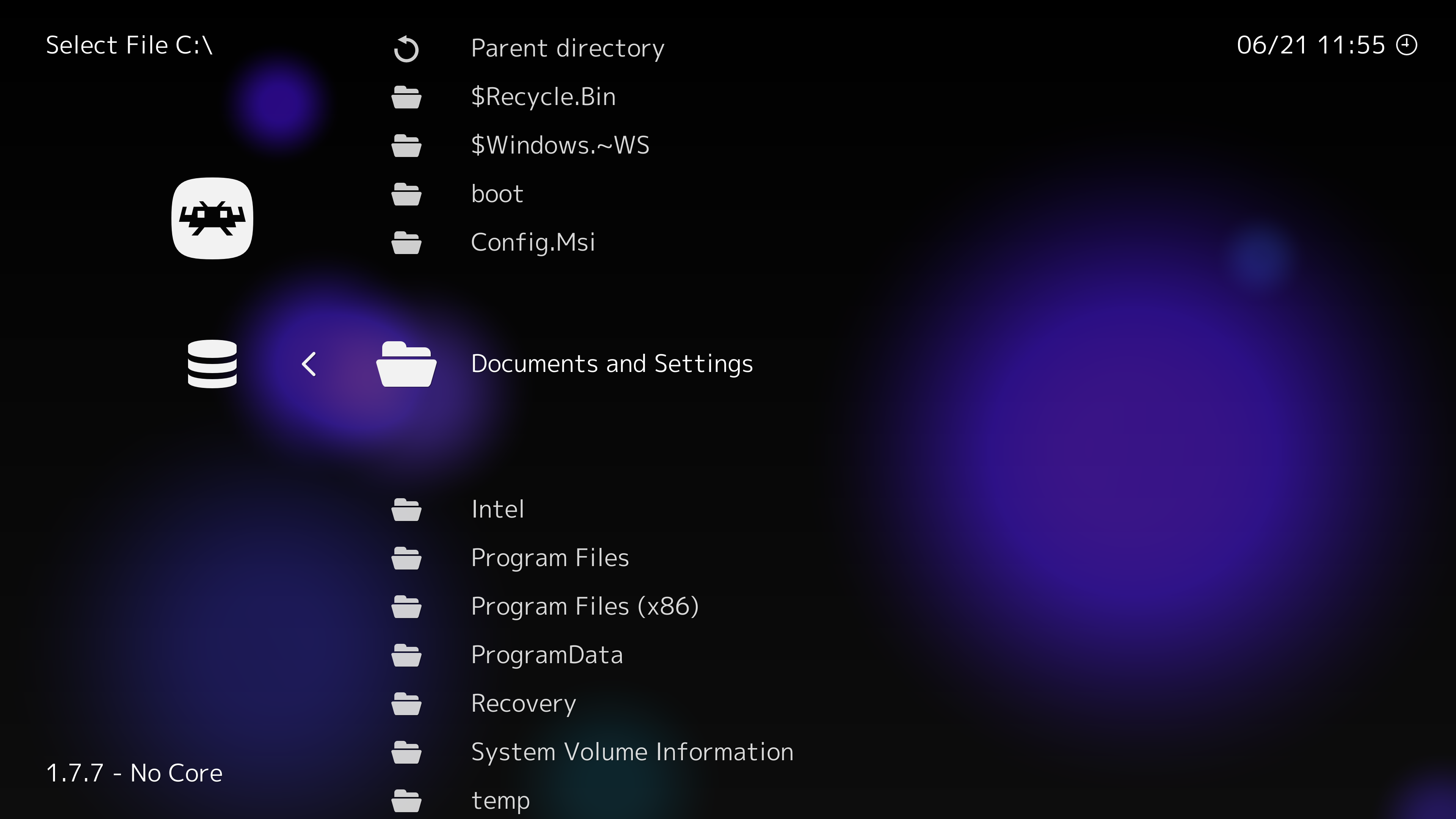The height and width of the screenshot is (819, 1456).
Task: Click the back chevron next to Documents and Settings
Action: (x=309, y=364)
